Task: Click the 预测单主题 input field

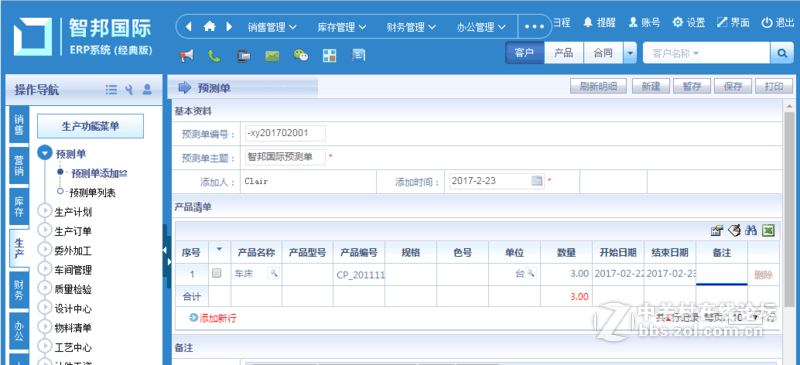Action: pyautogui.click(x=285, y=157)
